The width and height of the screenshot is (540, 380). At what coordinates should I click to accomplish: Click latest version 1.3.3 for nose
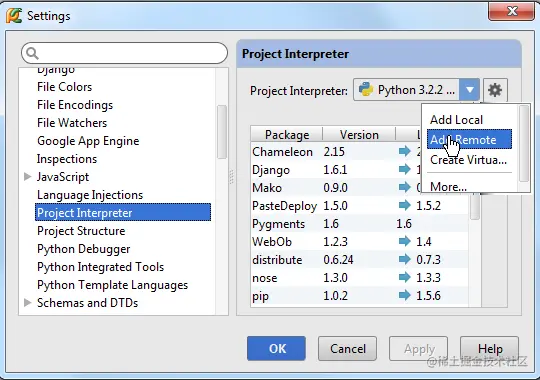[x=428, y=277]
